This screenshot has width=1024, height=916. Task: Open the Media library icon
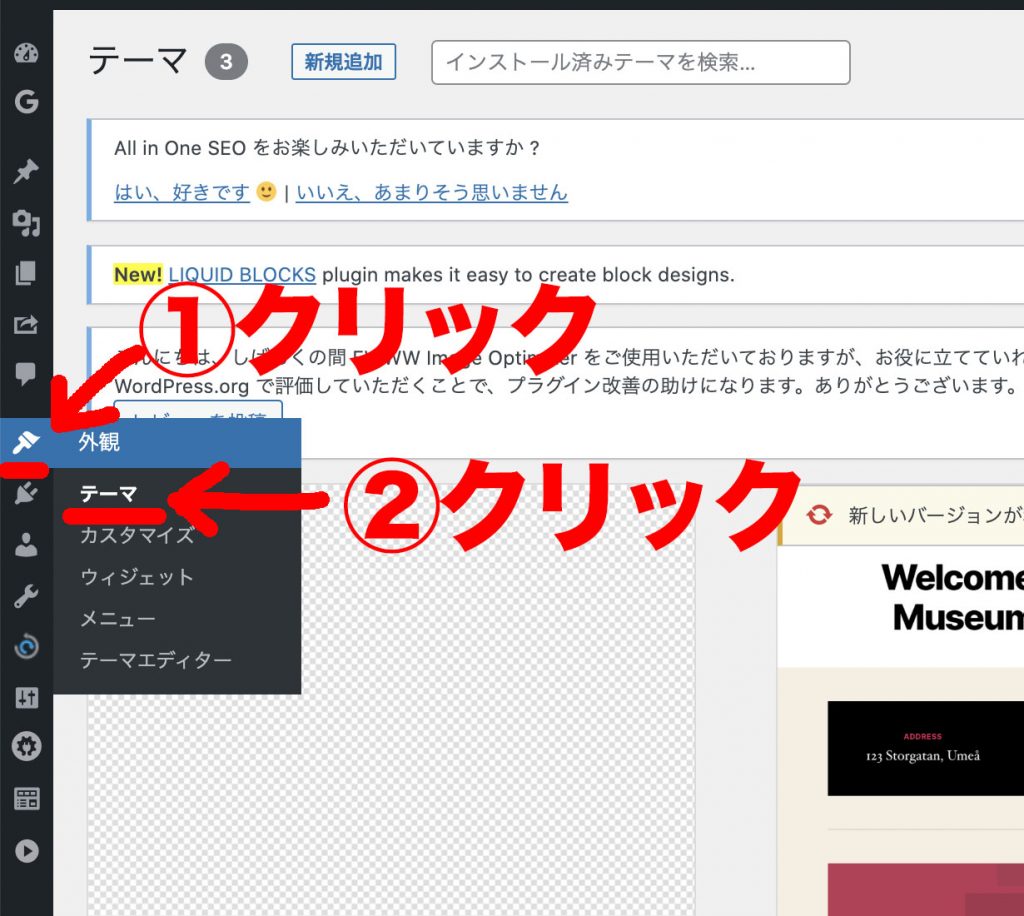26,224
